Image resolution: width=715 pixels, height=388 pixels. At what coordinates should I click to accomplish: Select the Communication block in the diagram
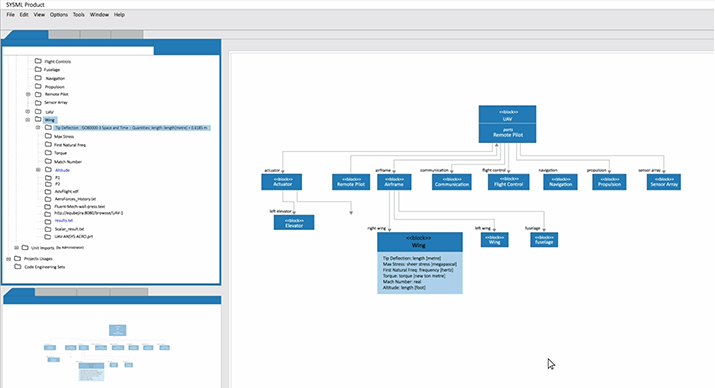tap(452, 182)
